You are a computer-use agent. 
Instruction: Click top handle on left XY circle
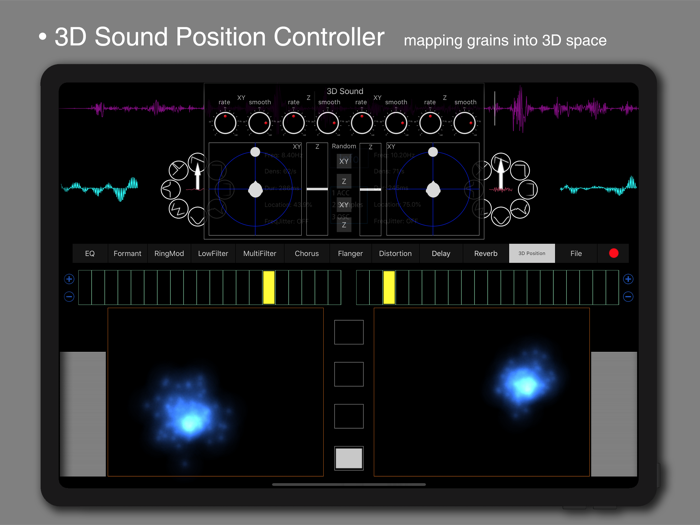point(255,152)
